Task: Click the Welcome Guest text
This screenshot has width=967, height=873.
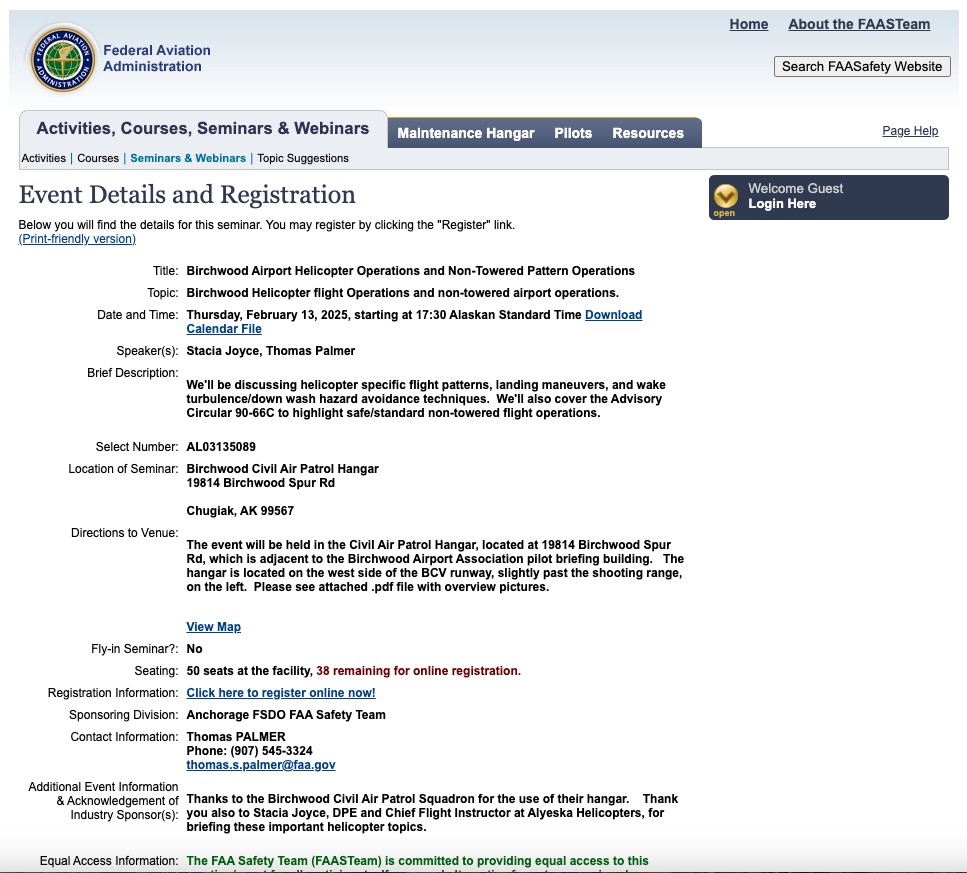Action: click(x=796, y=189)
